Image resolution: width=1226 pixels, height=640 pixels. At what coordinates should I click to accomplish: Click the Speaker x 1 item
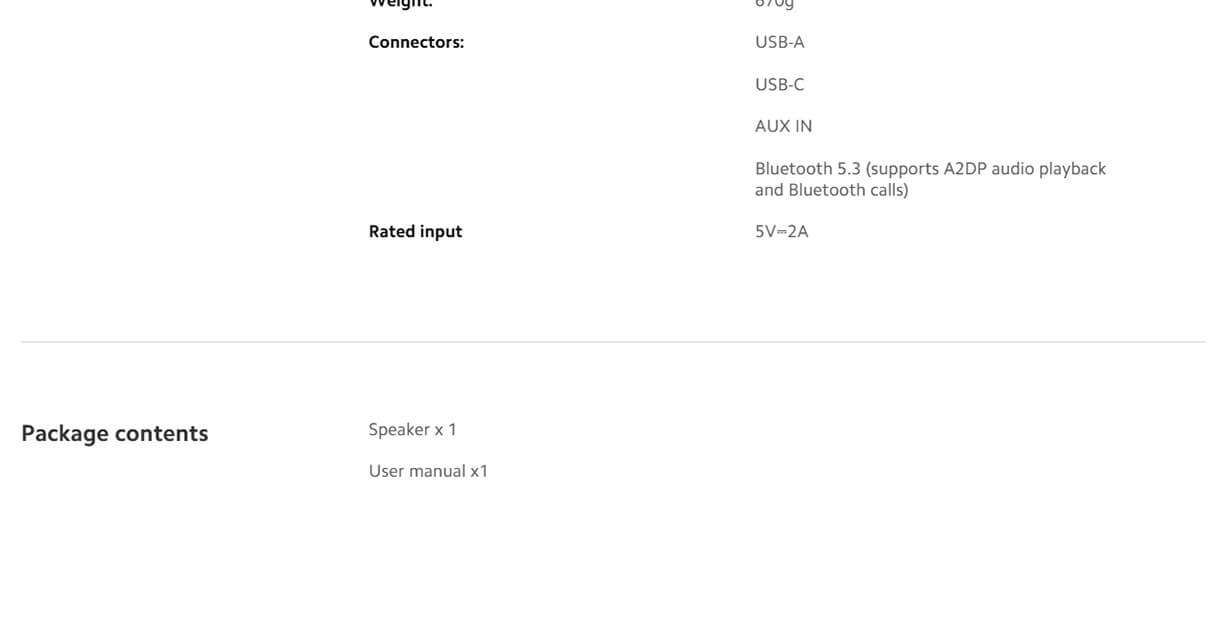[x=412, y=429]
